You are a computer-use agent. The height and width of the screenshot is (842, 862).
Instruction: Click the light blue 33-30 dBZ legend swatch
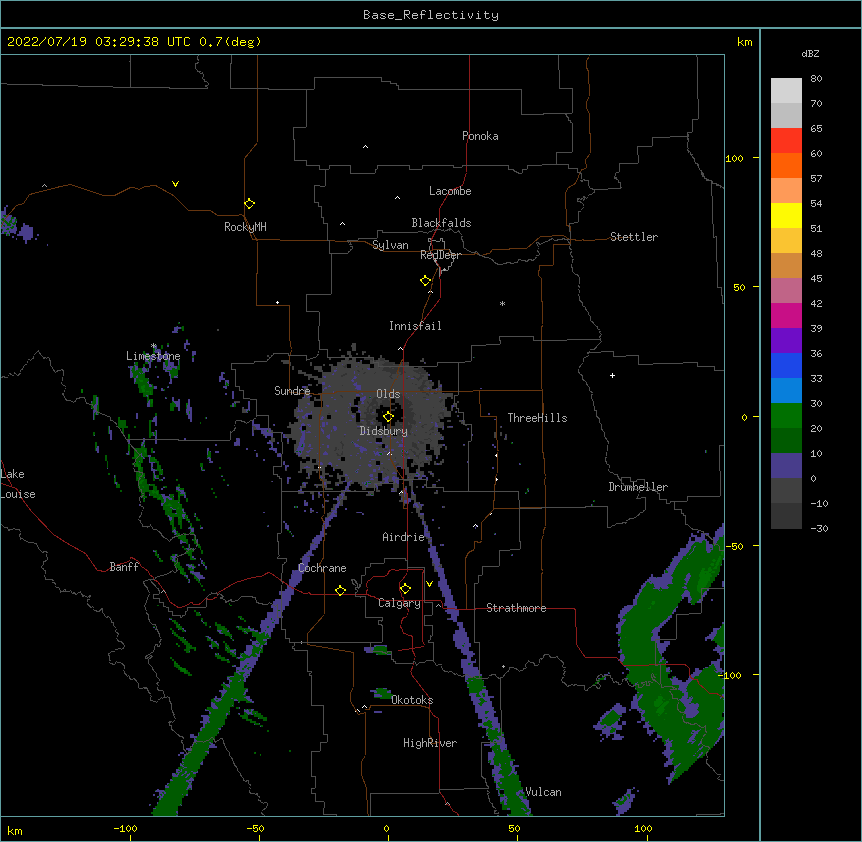tap(786, 391)
